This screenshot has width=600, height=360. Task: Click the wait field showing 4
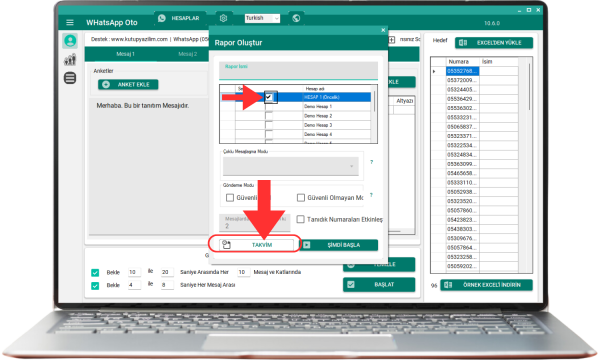tap(134, 285)
